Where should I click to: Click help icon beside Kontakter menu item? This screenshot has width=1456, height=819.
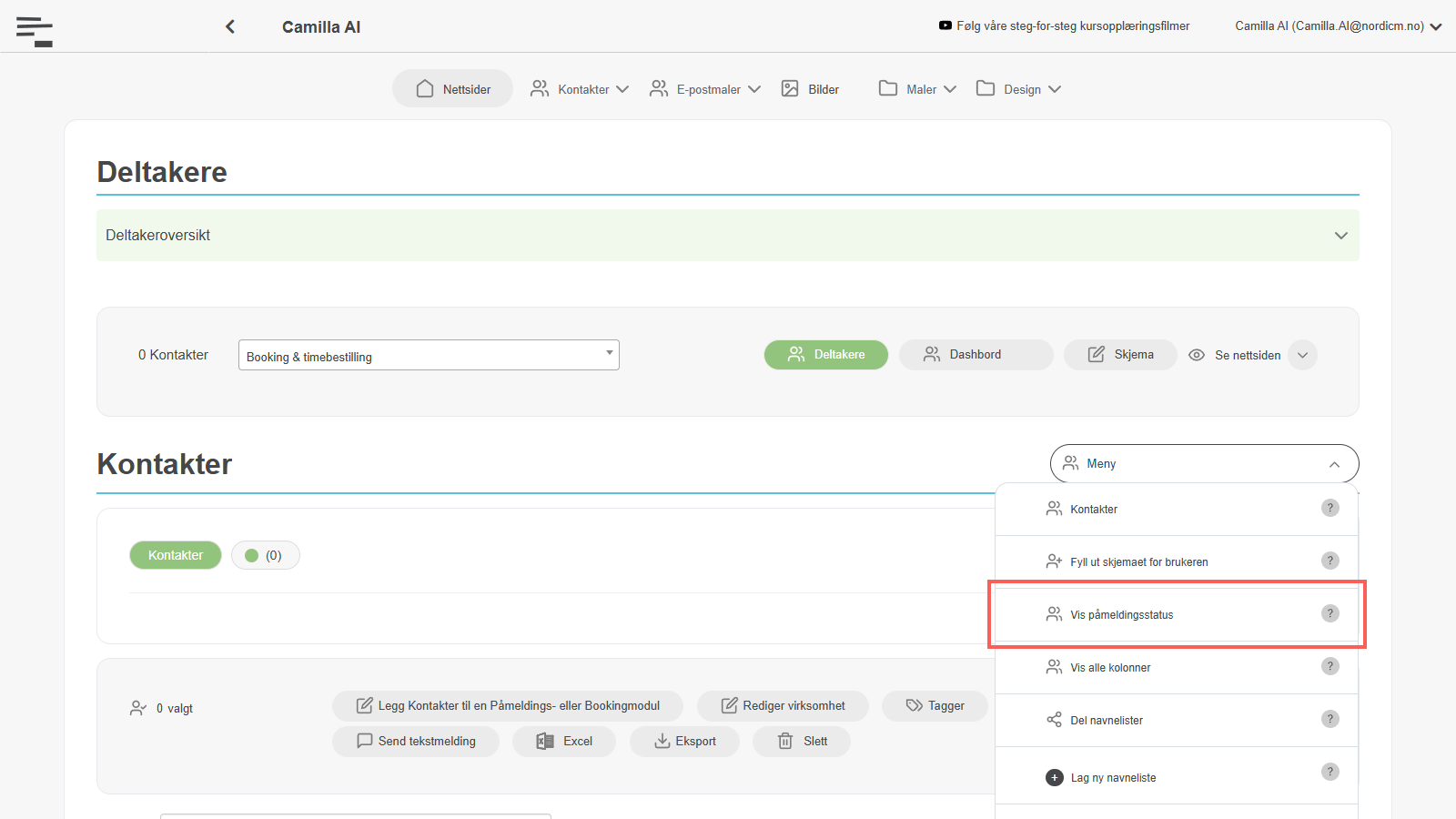(1330, 508)
